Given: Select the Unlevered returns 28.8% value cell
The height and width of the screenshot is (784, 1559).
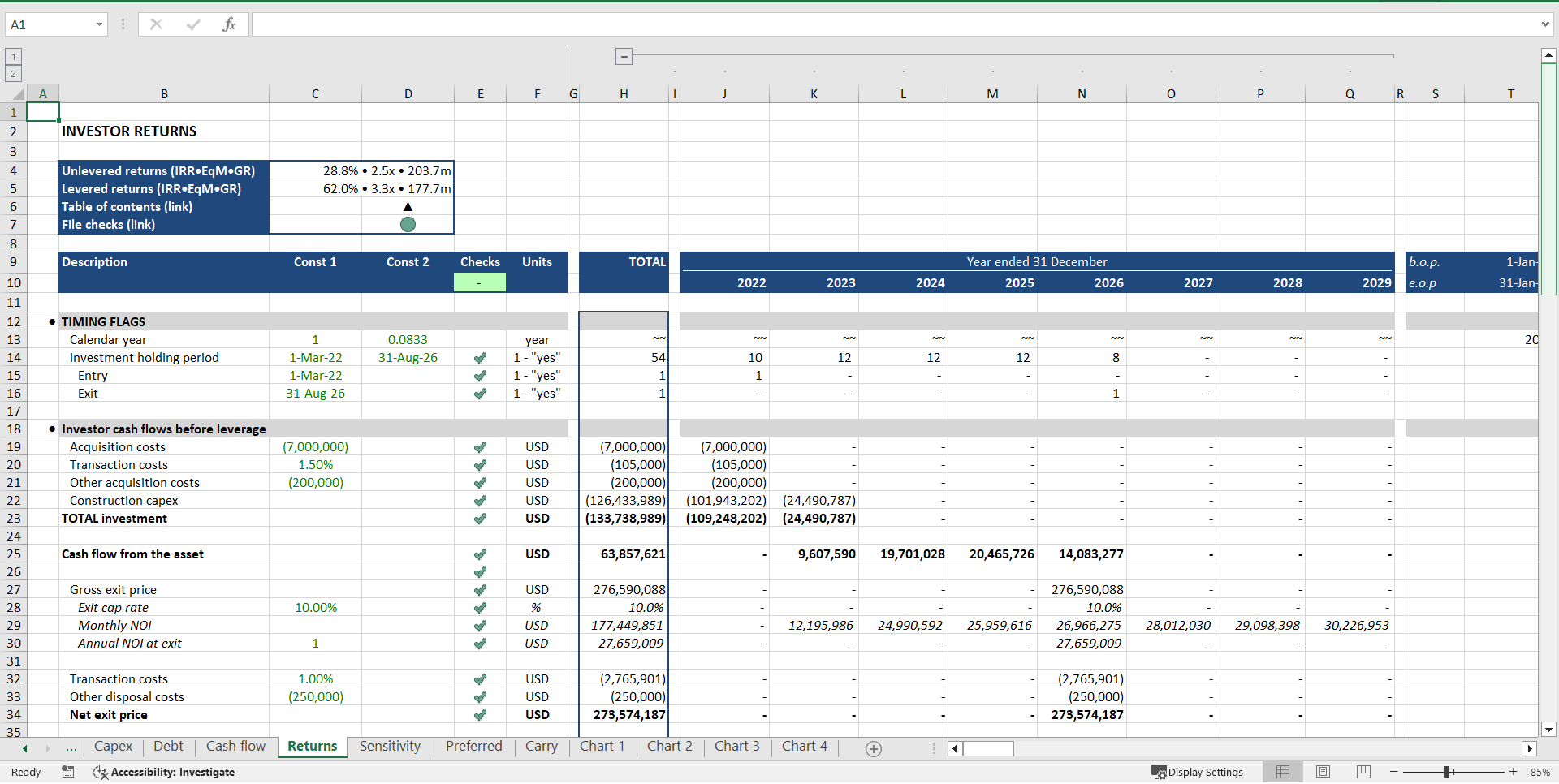Looking at the screenshot, I should (x=361, y=171).
